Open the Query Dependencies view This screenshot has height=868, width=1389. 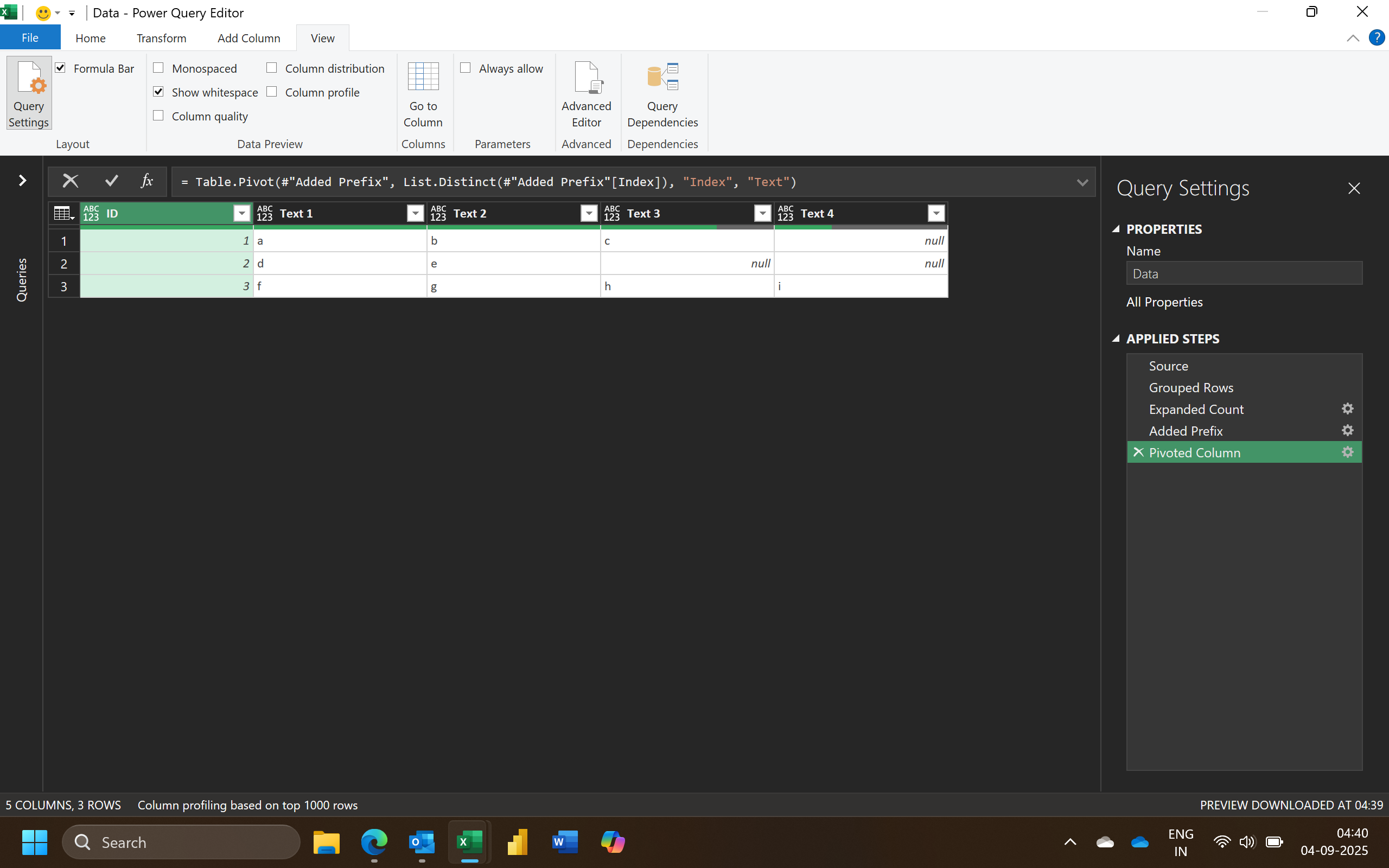[662, 95]
